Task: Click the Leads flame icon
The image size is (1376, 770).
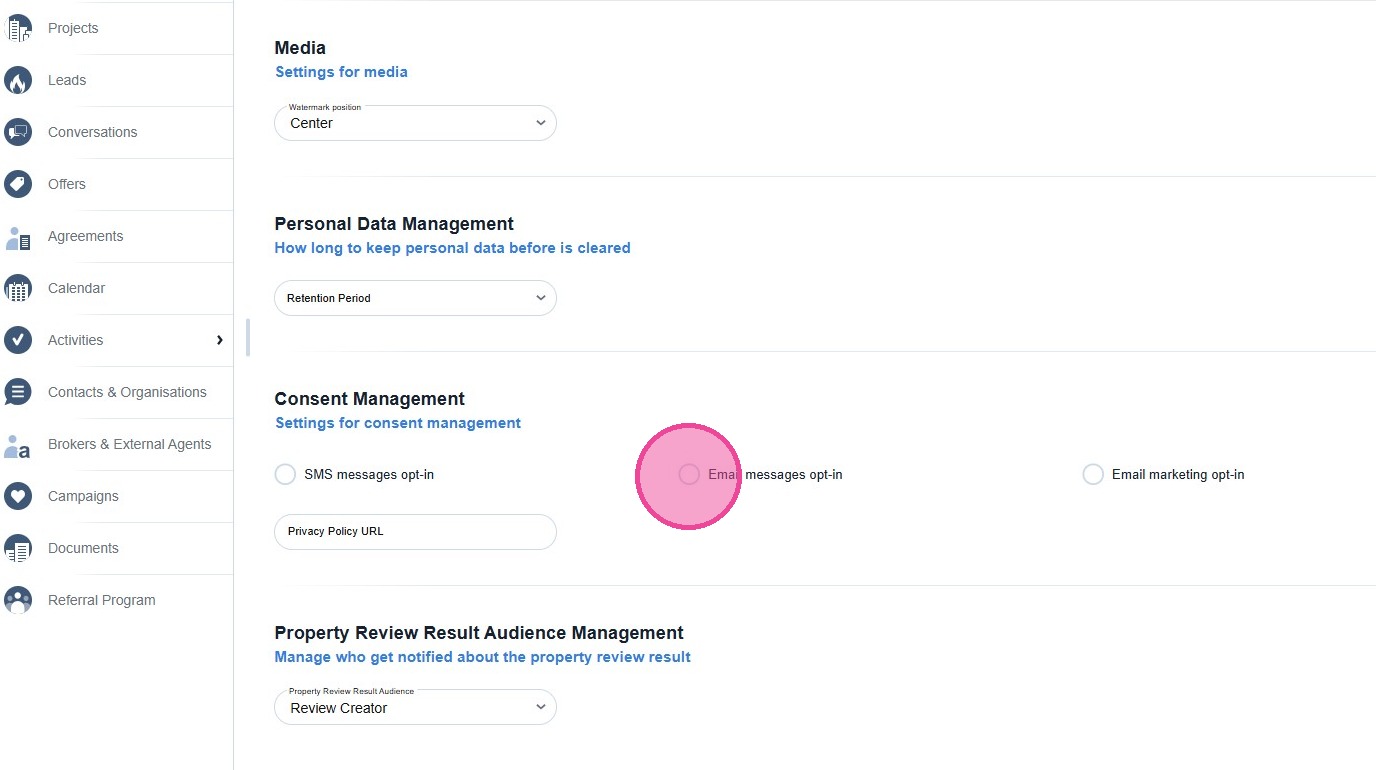Action: [18, 80]
